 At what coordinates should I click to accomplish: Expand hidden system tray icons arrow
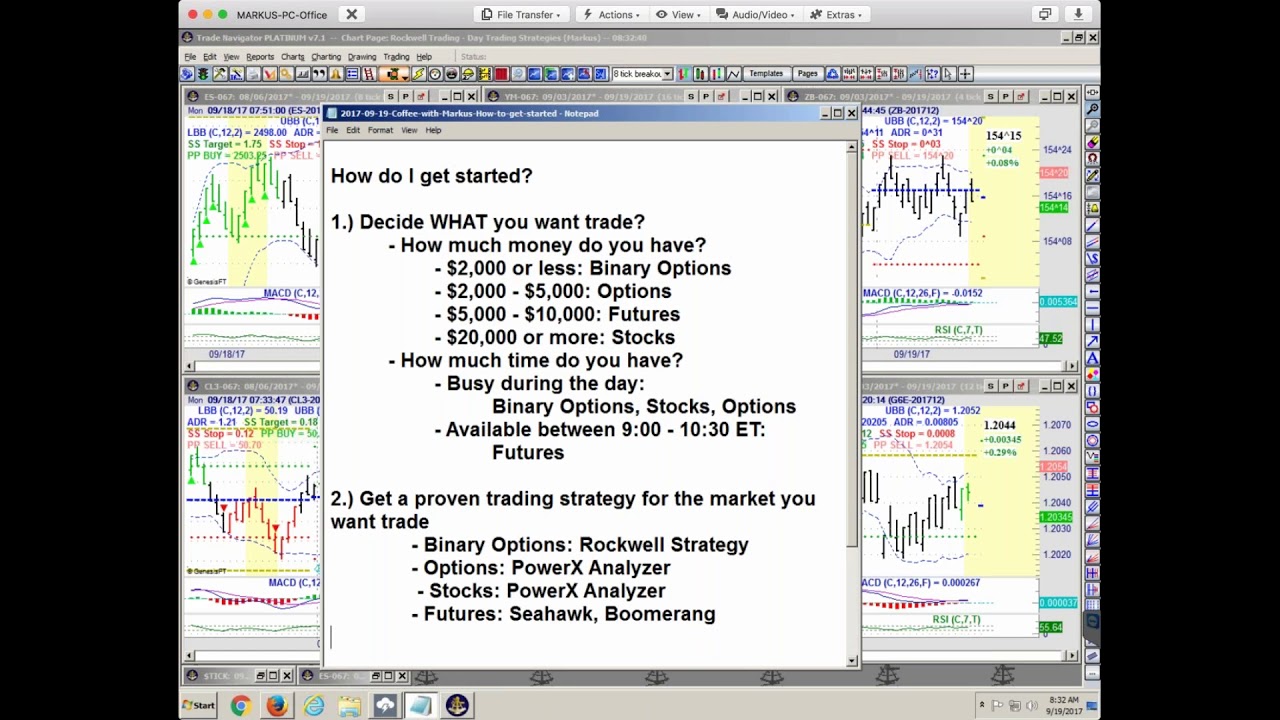981,706
